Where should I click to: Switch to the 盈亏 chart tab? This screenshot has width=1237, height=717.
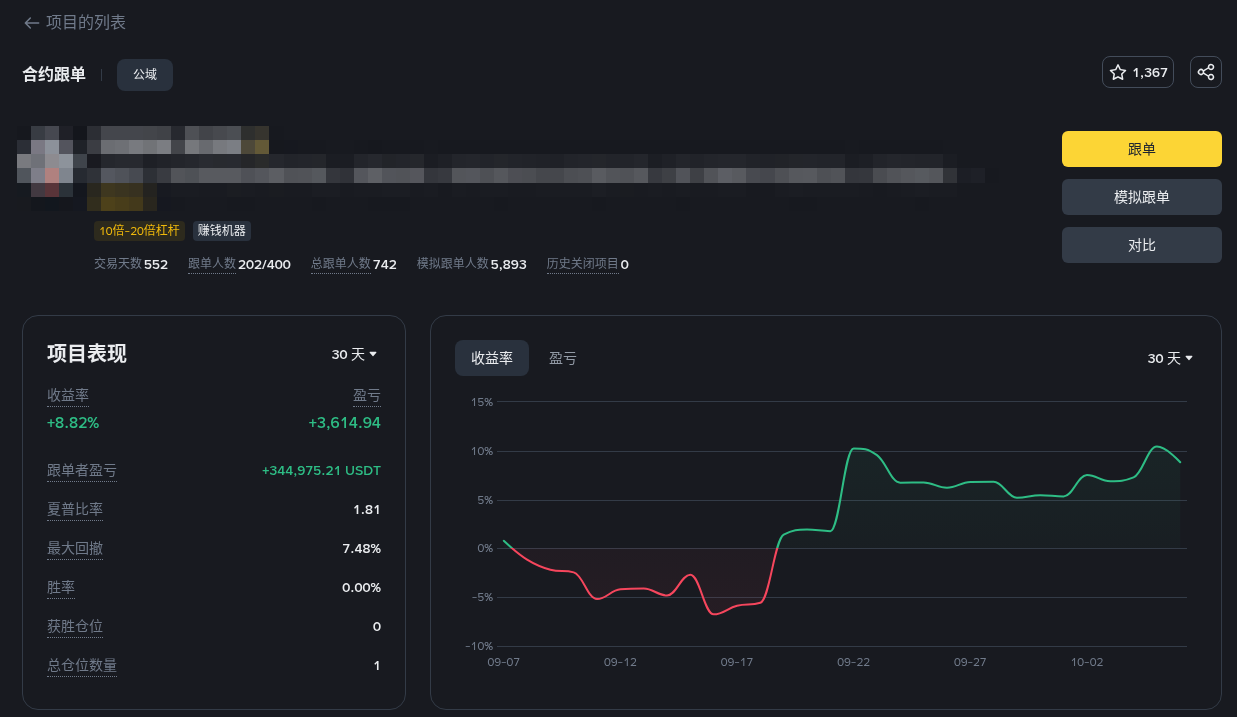[x=563, y=358]
